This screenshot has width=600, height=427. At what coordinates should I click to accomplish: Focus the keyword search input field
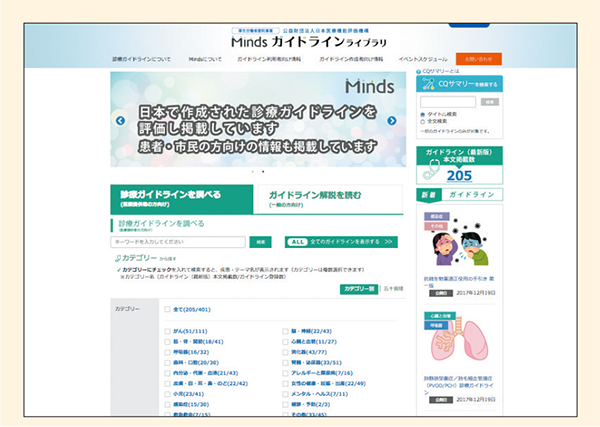(178, 242)
